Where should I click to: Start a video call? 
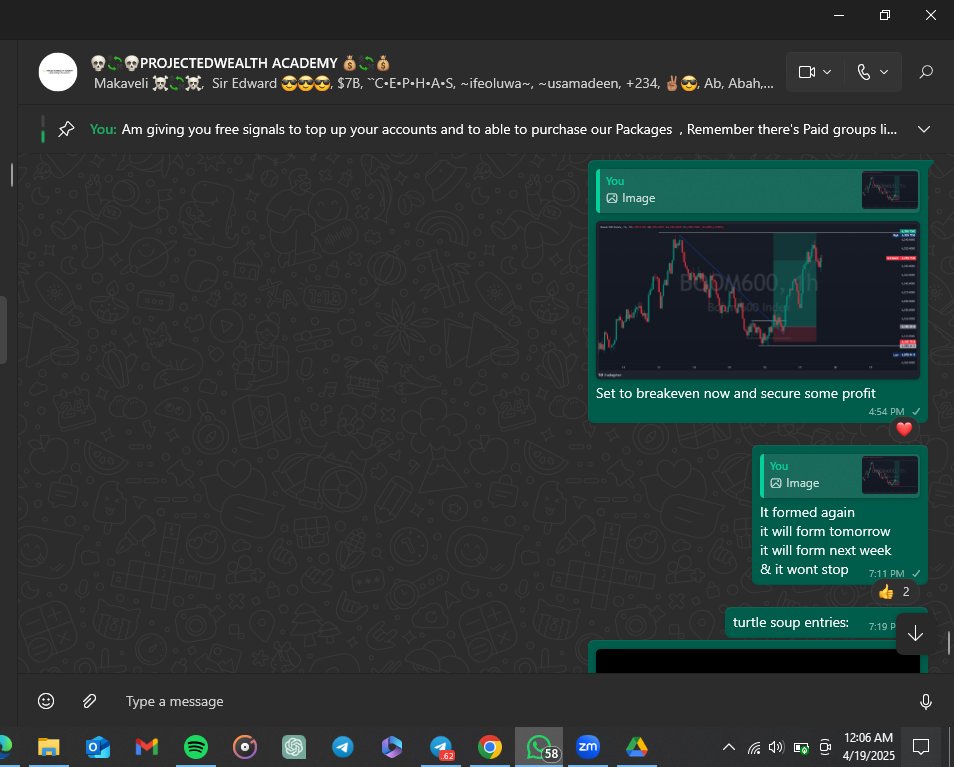[808, 72]
